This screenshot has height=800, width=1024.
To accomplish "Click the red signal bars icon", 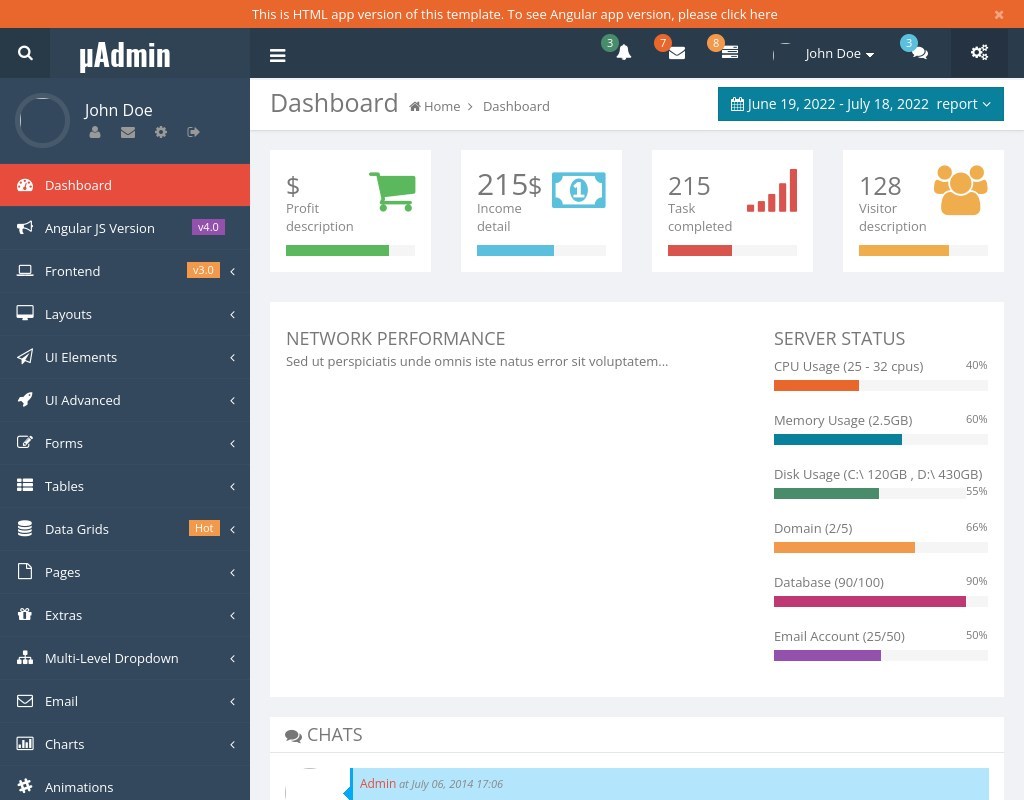I will point(772,191).
